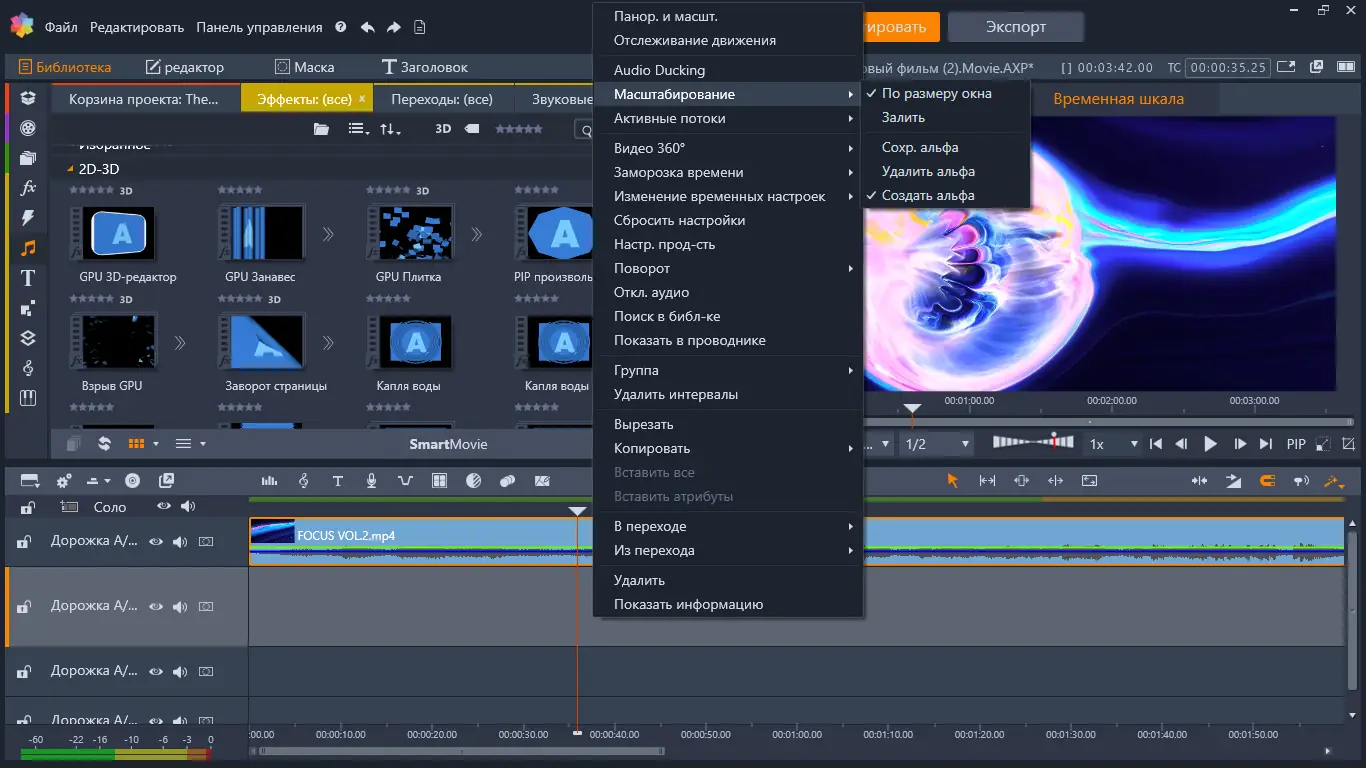Screen dimensions: 1366x768
Task: Open the 1x playback speed dropdown
Action: (1113, 444)
